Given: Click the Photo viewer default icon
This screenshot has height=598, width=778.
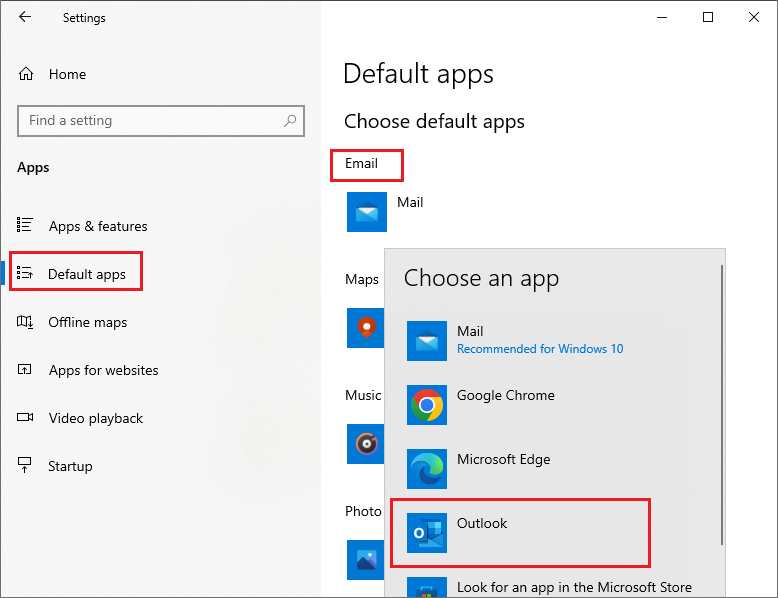Looking at the screenshot, I should pyautogui.click(x=366, y=560).
